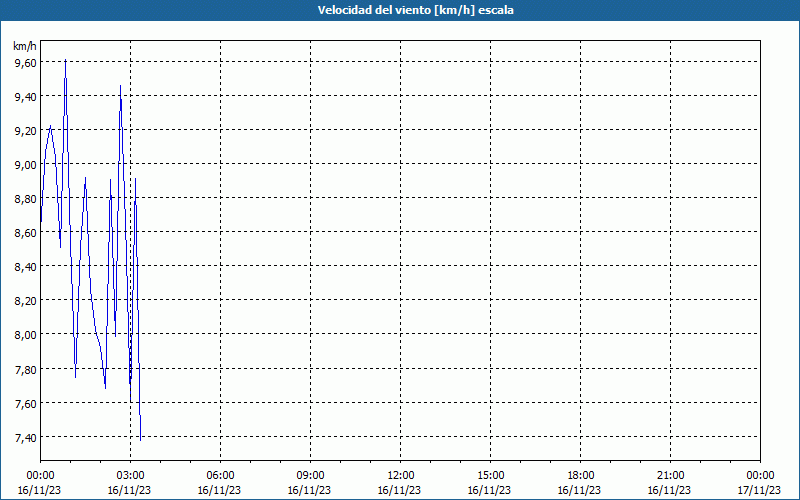The image size is (800, 500).
Task: Click the 16/11/23 date under 03:00
Action: tap(129, 490)
